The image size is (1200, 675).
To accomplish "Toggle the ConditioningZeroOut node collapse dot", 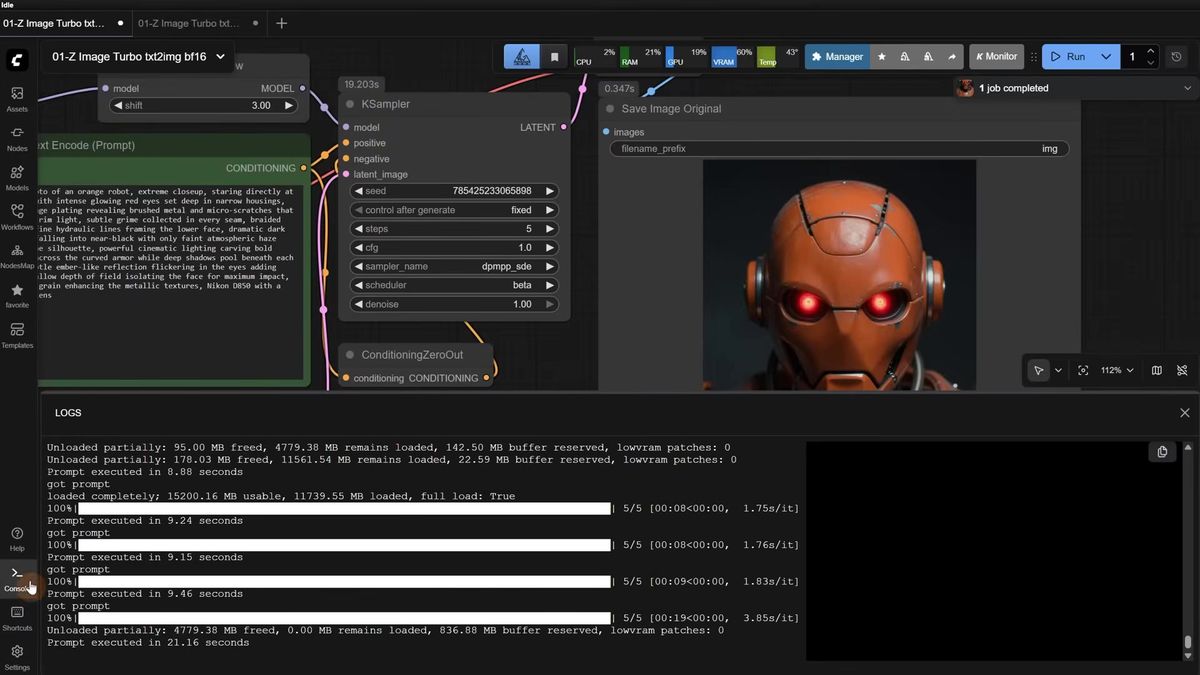I will tap(350, 355).
